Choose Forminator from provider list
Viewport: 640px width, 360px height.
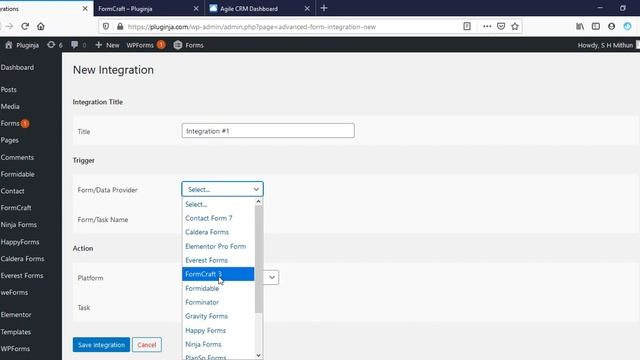tap(218, 302)
